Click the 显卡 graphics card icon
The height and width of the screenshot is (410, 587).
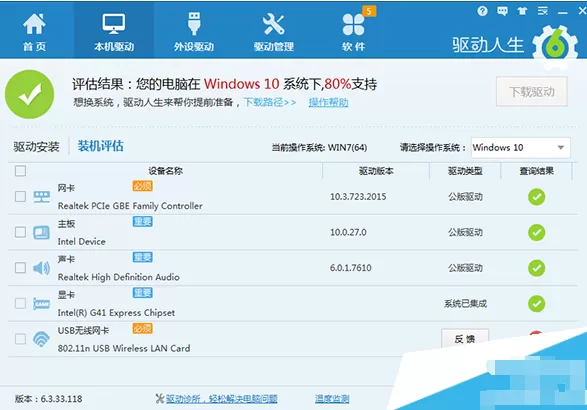41,304
